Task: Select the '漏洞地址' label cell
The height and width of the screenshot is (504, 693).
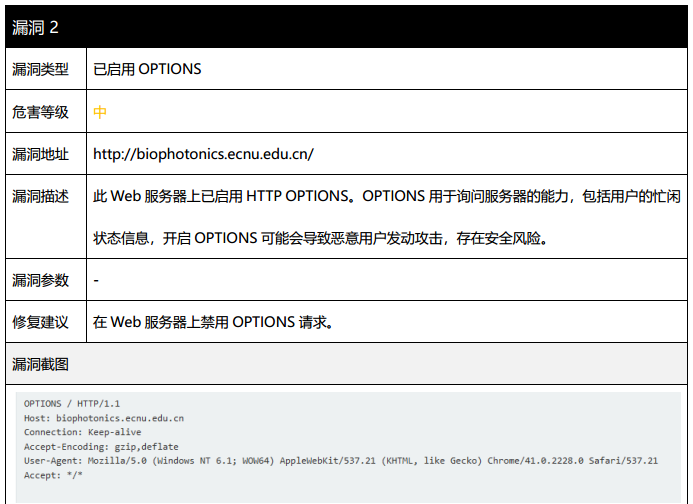Action: pos(46,154)
